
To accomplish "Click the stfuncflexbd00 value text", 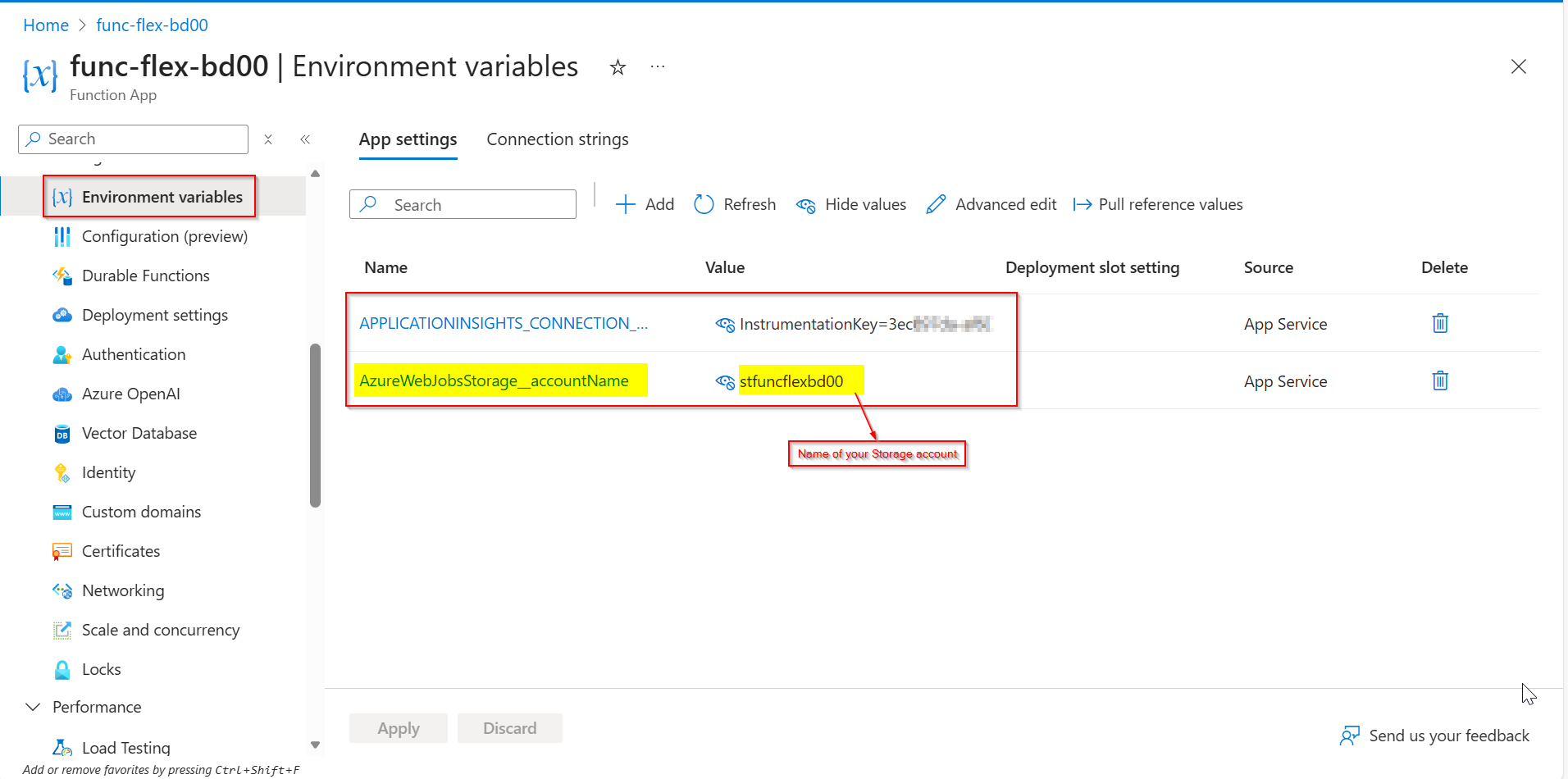I will [791, 381].
